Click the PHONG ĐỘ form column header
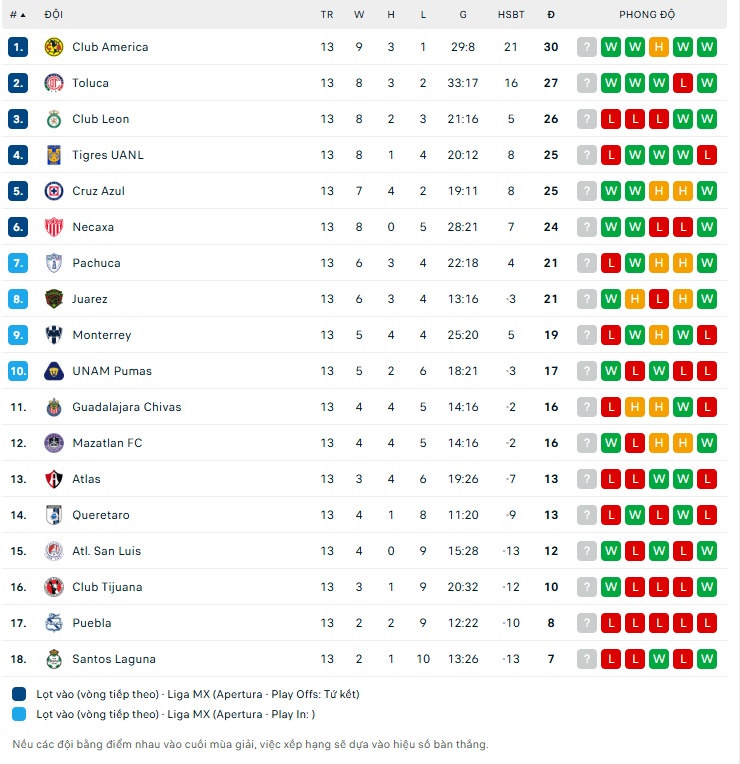 [647, 15]
